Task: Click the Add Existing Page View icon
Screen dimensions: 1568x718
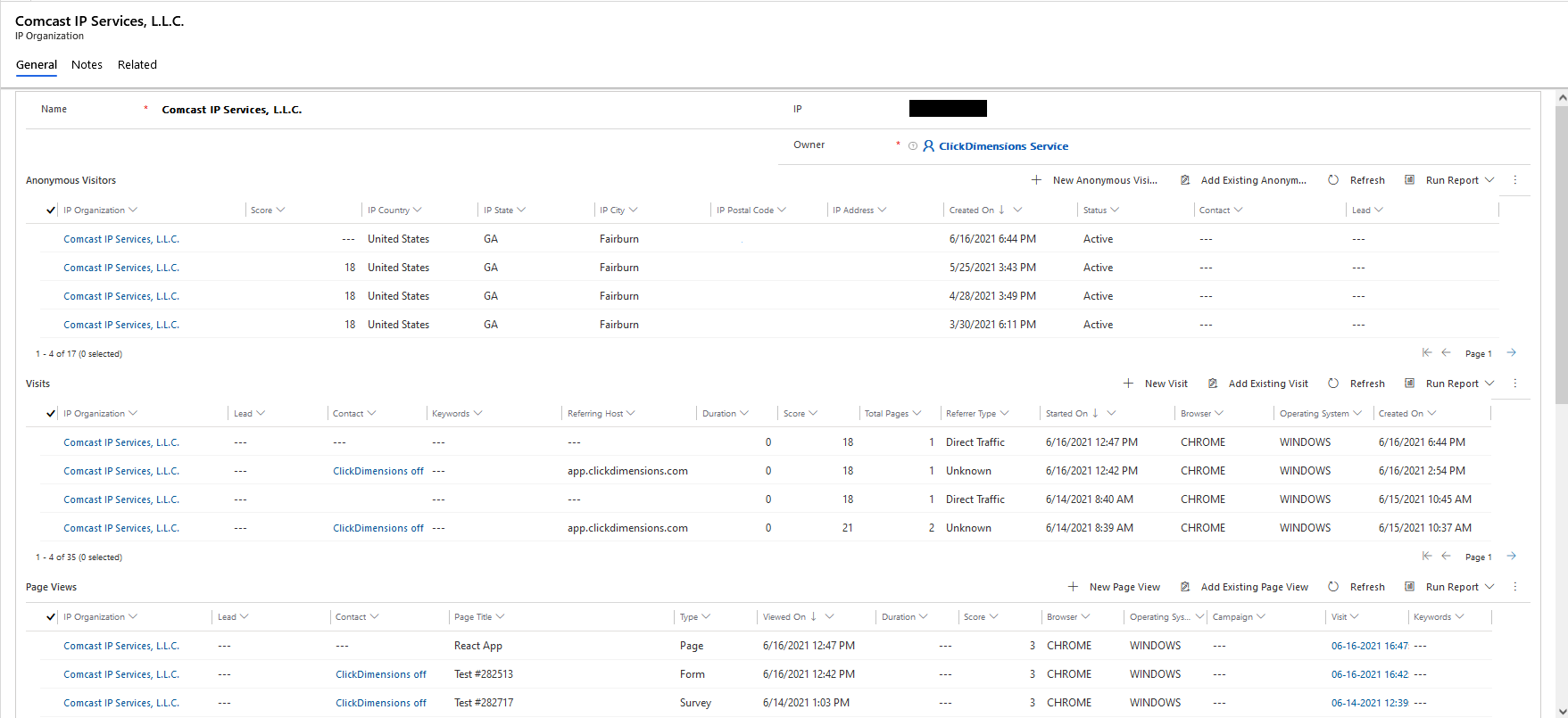Action: (1185, 587)
